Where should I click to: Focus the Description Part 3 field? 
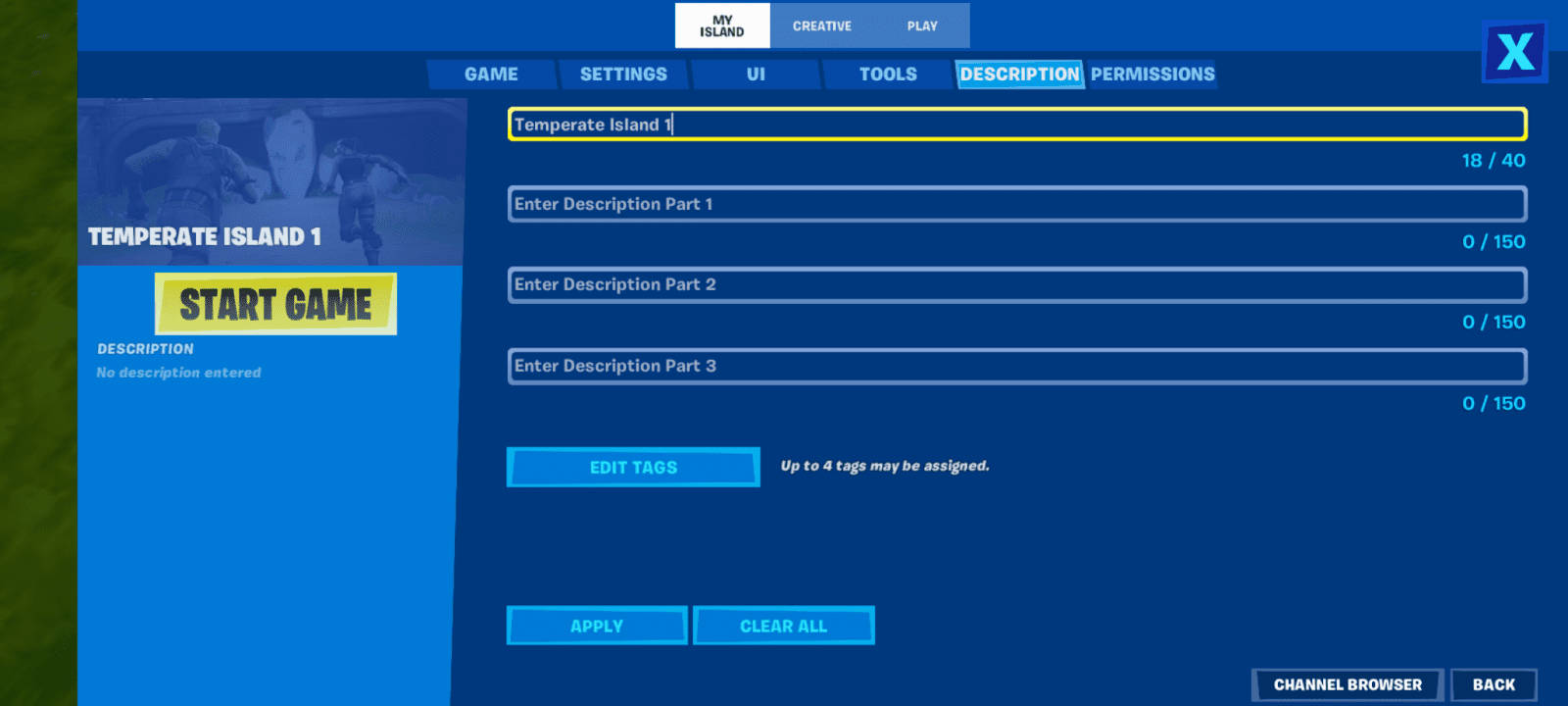(x=1017, y=366)
